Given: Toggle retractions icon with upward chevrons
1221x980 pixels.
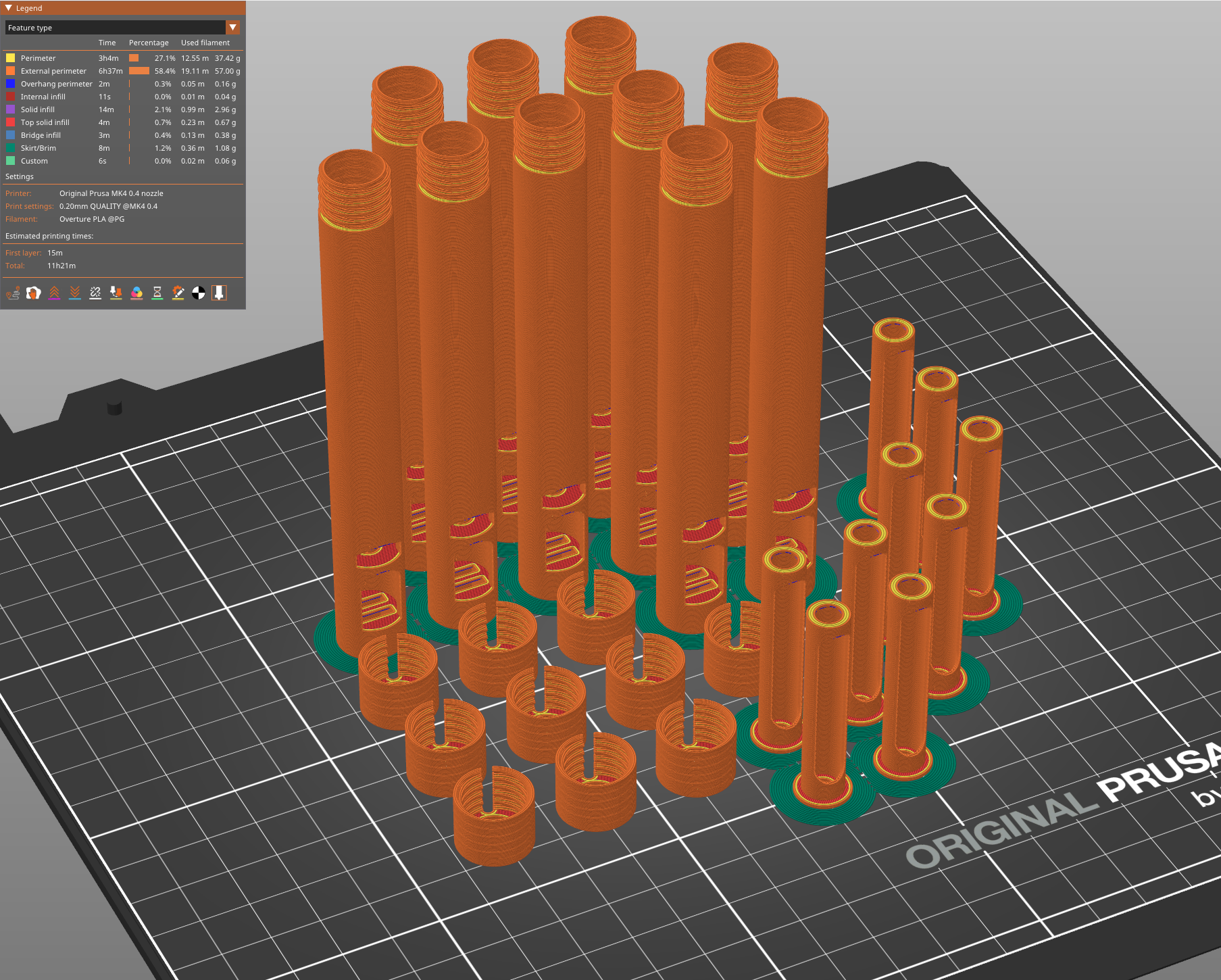Looking at the screenshot, I should pyautogui.click(x=54, y=293).
